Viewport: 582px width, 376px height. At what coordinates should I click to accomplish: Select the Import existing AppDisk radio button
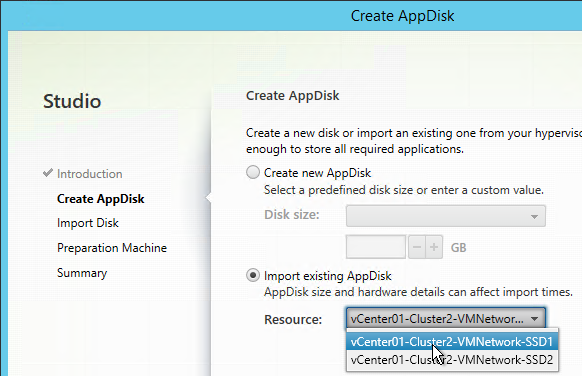point(253,276)
